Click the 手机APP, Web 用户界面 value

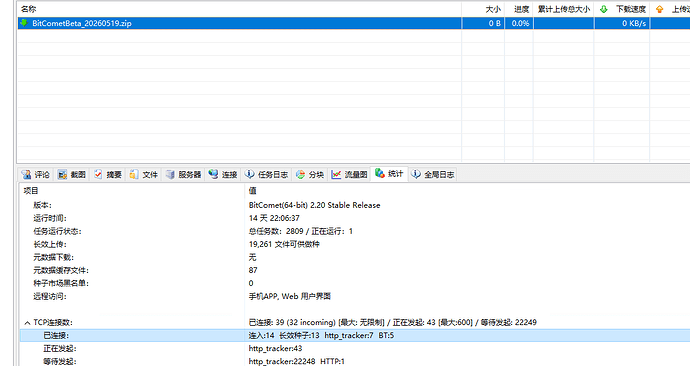coord(290,296)
